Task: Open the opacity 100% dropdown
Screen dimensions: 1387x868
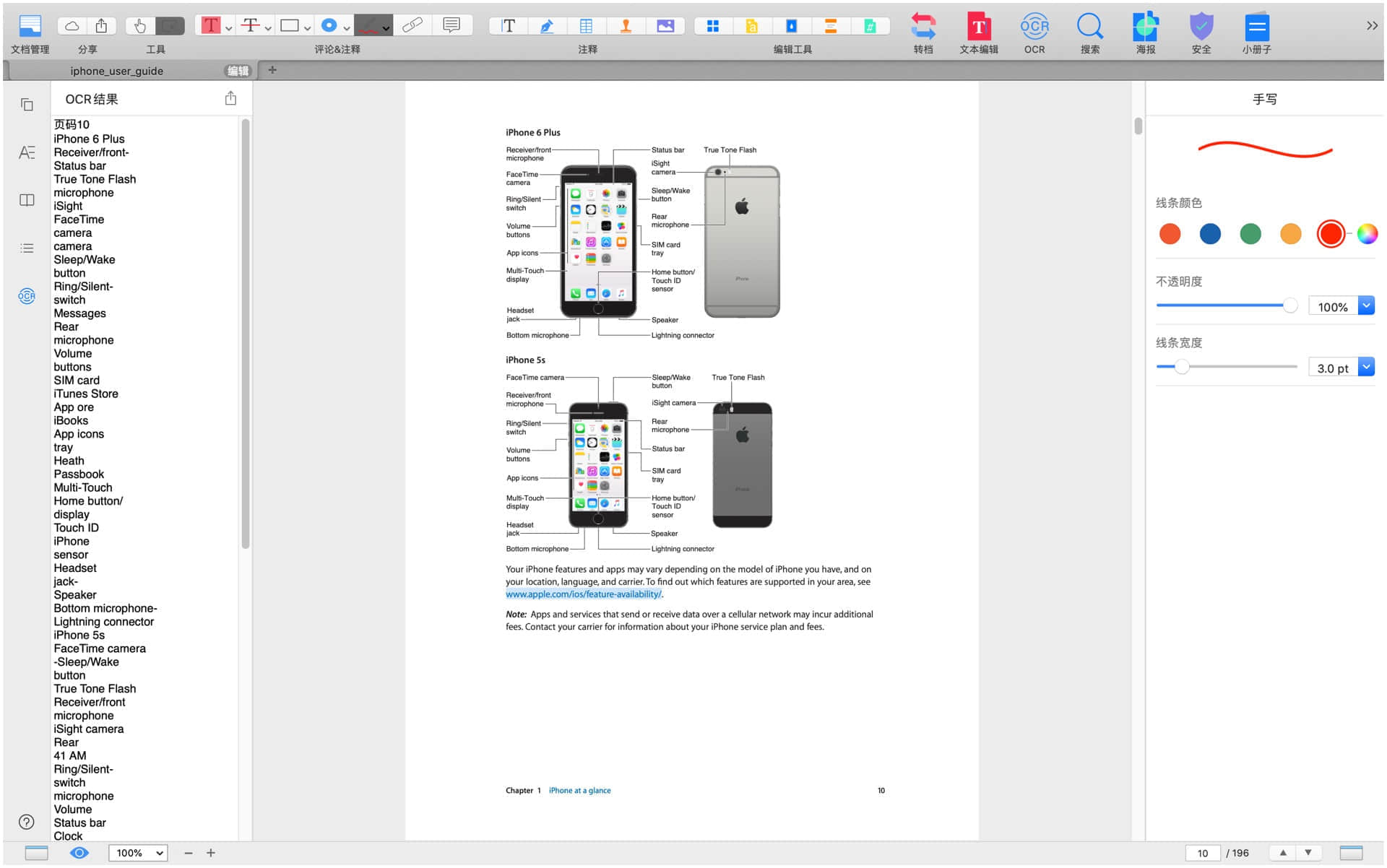Action: pos(1366,305)
